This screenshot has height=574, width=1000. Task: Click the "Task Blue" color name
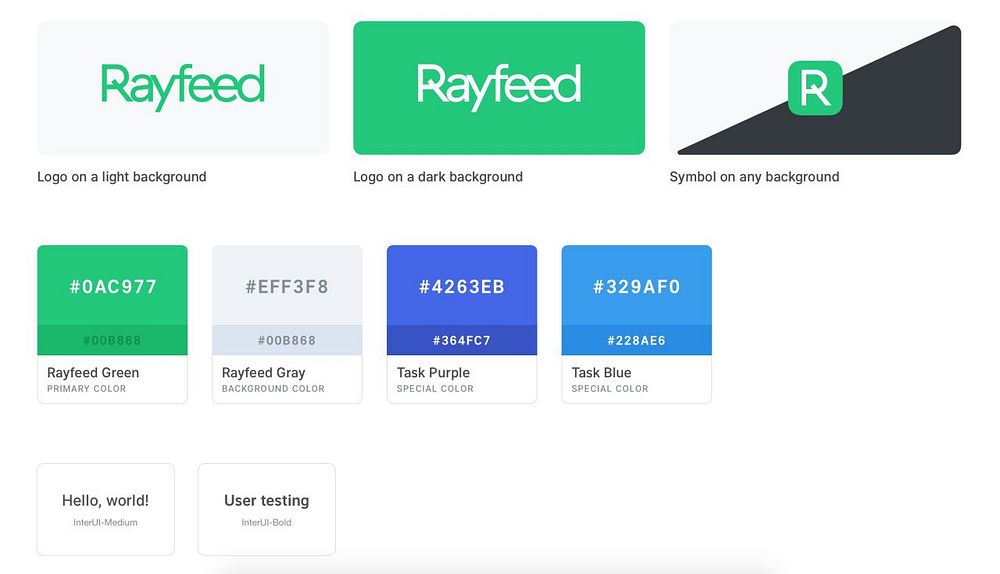click(x=602, y=373)
